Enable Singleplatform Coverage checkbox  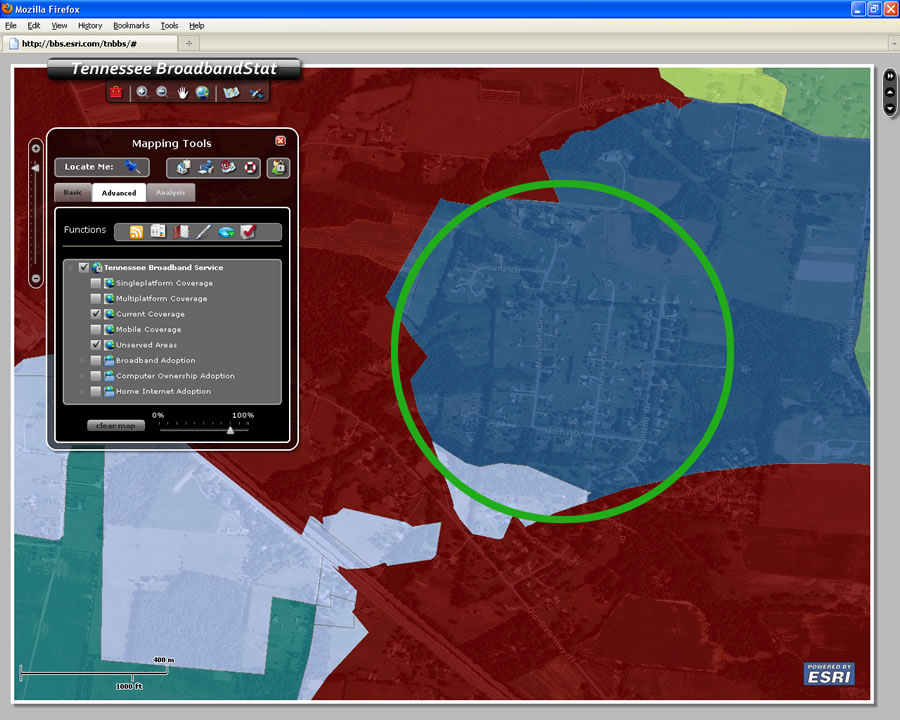click(96, 283)
